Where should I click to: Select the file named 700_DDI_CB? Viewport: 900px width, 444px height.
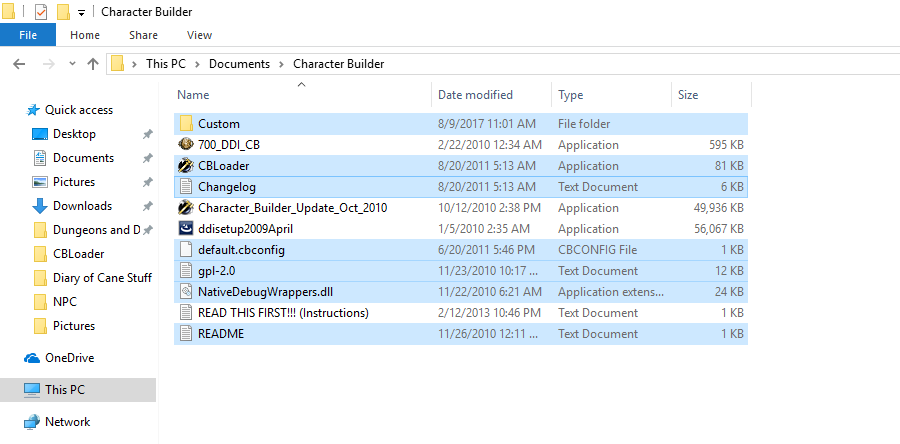[229, 145]
